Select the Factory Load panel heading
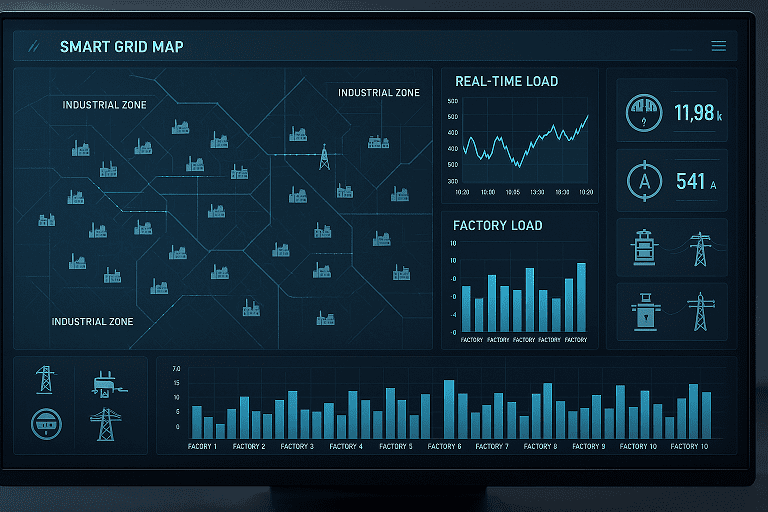Viewport: 768px width, 512px height. click(x=497, y=225)
